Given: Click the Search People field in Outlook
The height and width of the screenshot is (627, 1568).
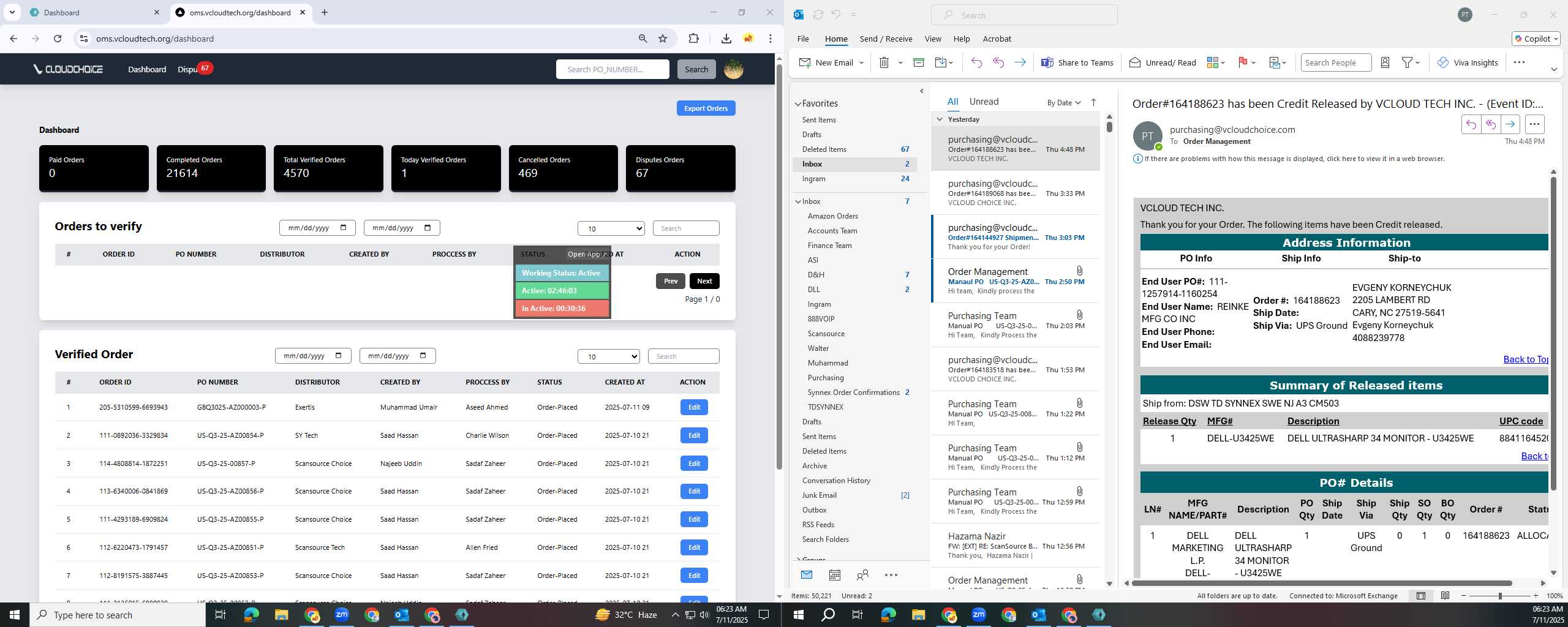Looking at the screenshot, I should click(1335, 62).
